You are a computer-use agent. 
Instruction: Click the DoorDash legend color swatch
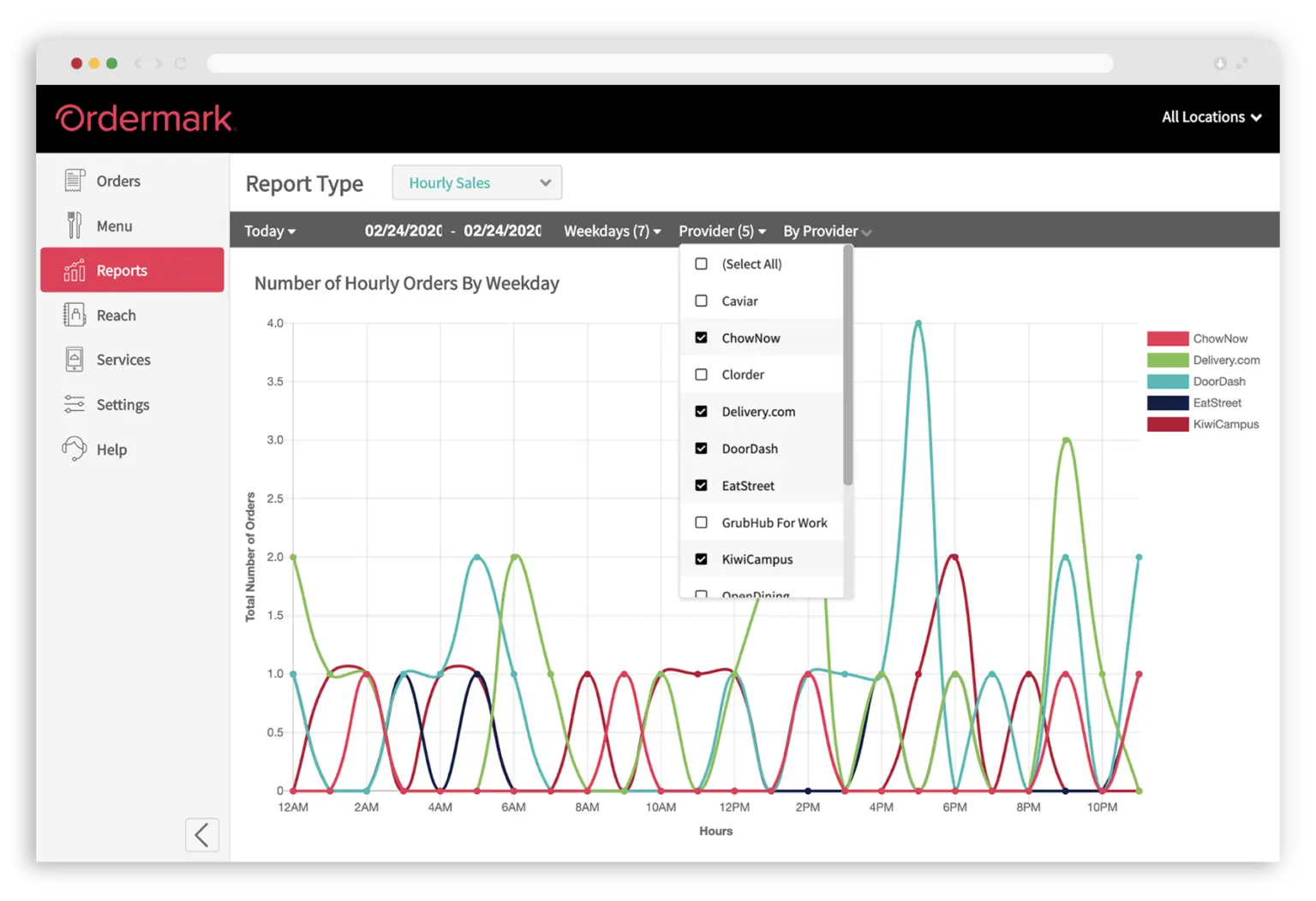click(1168, 381)
